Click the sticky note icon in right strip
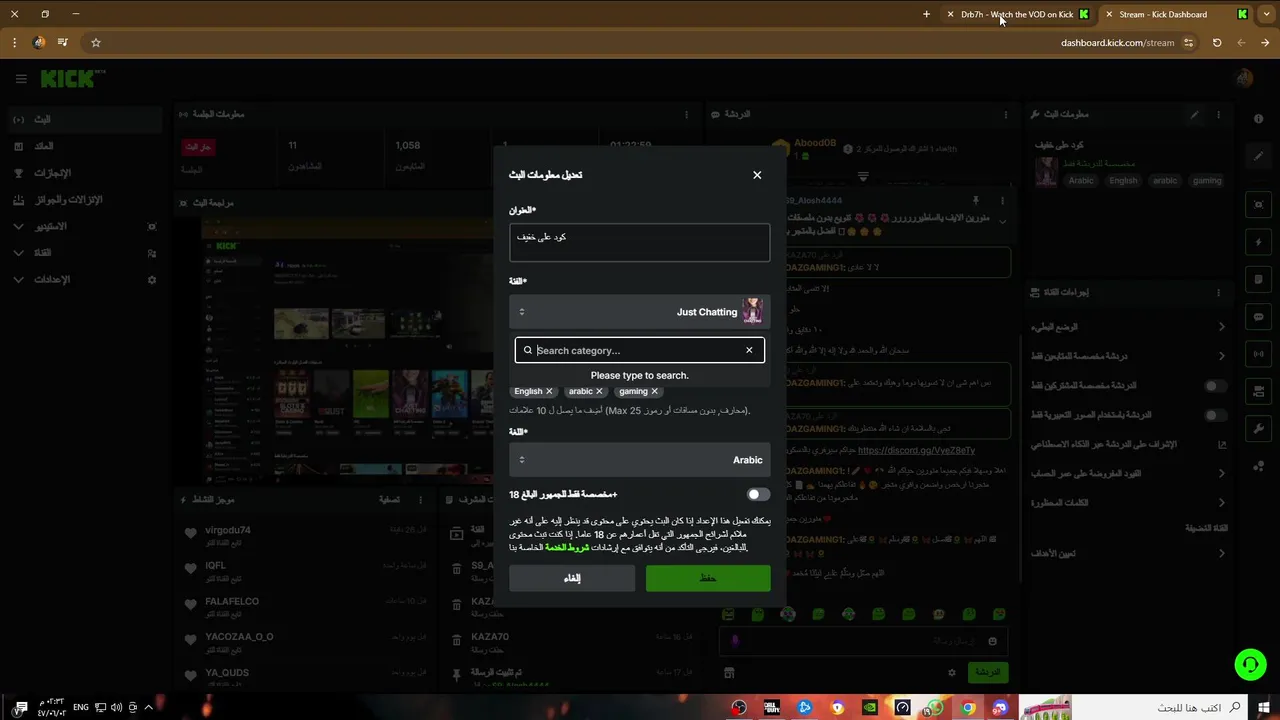The image size is (1280, 720). pos(1259,280)
